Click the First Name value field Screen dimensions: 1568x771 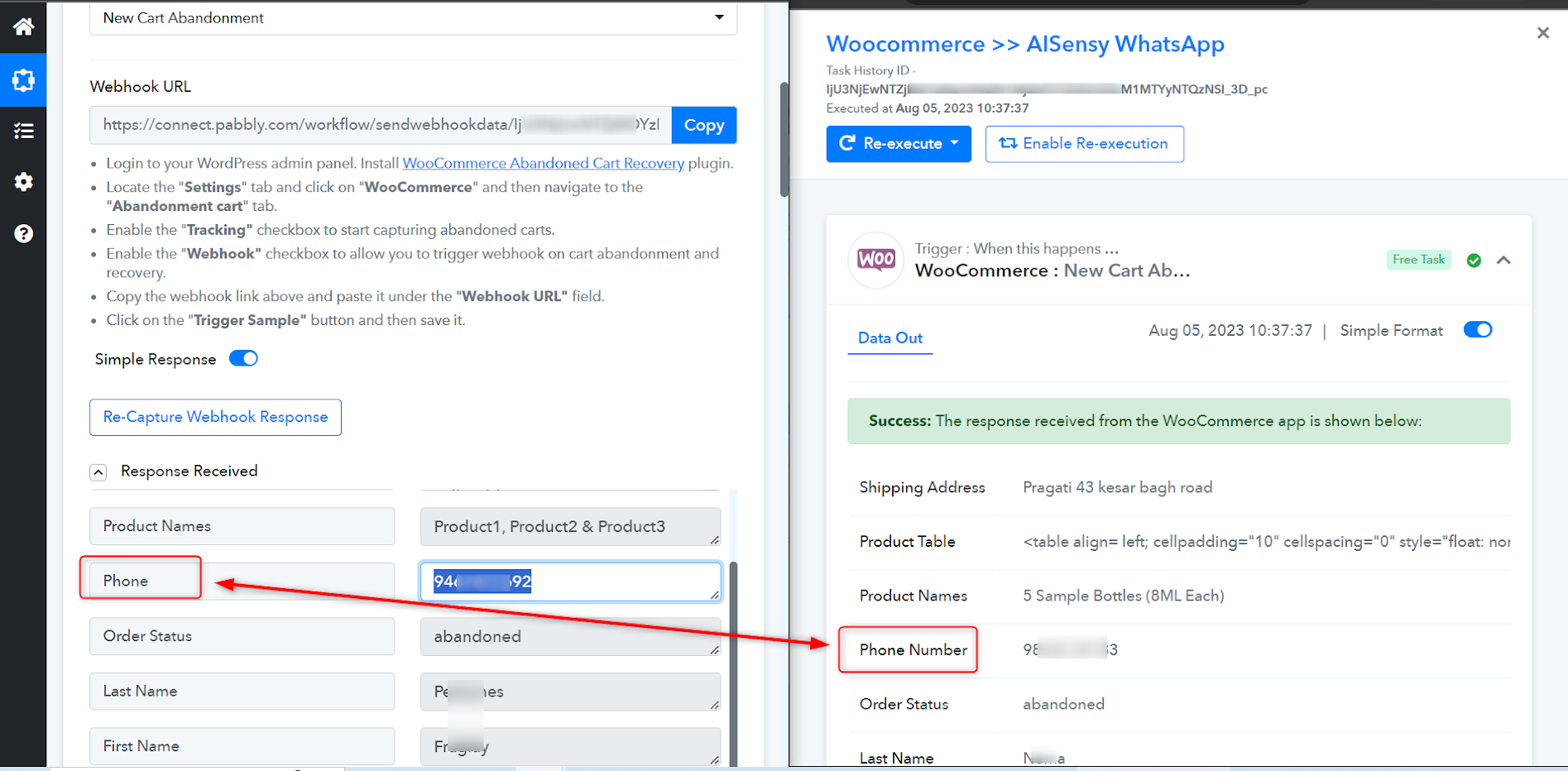570,746
